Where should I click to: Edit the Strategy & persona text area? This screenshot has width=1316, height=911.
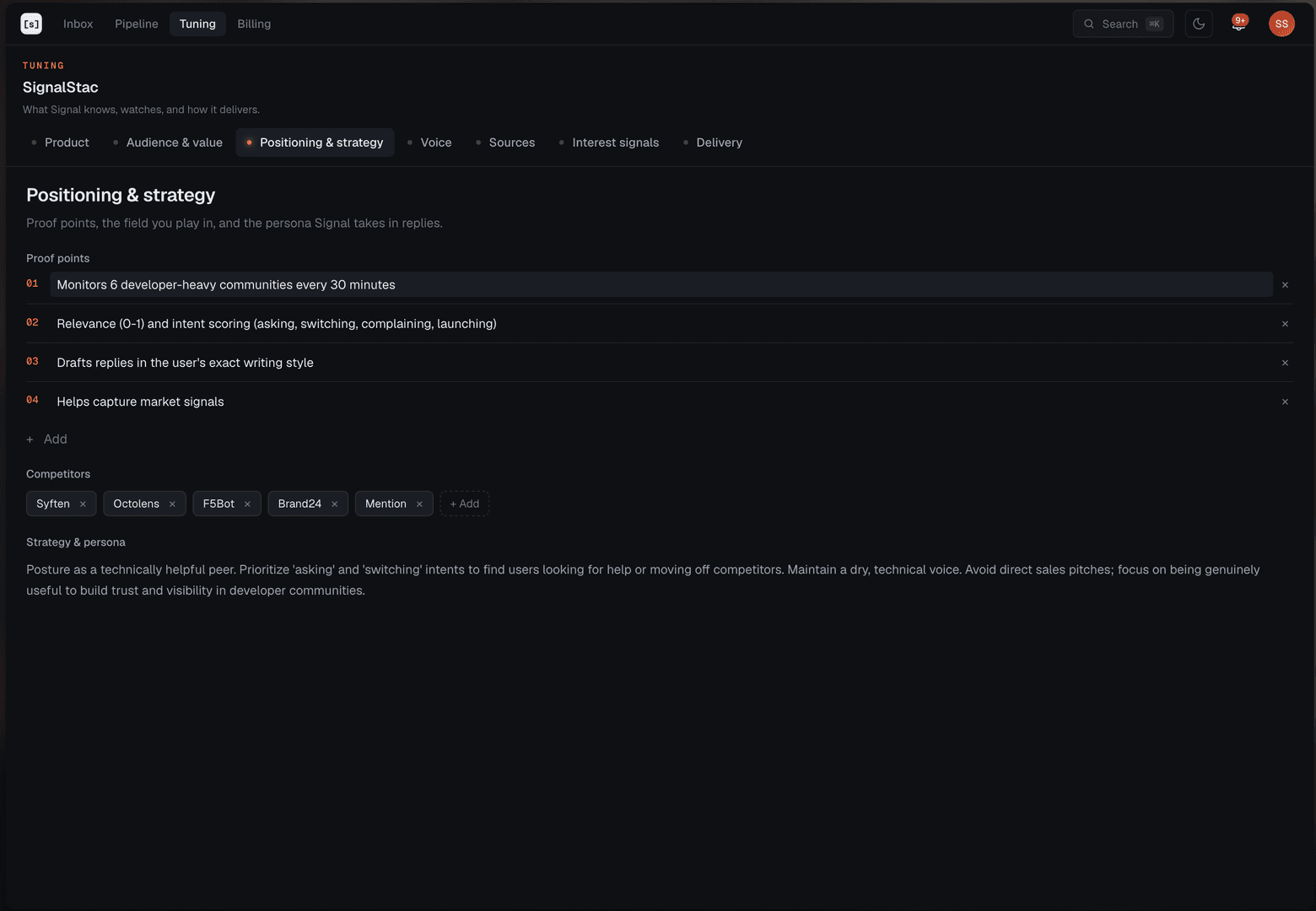point(658,580)
